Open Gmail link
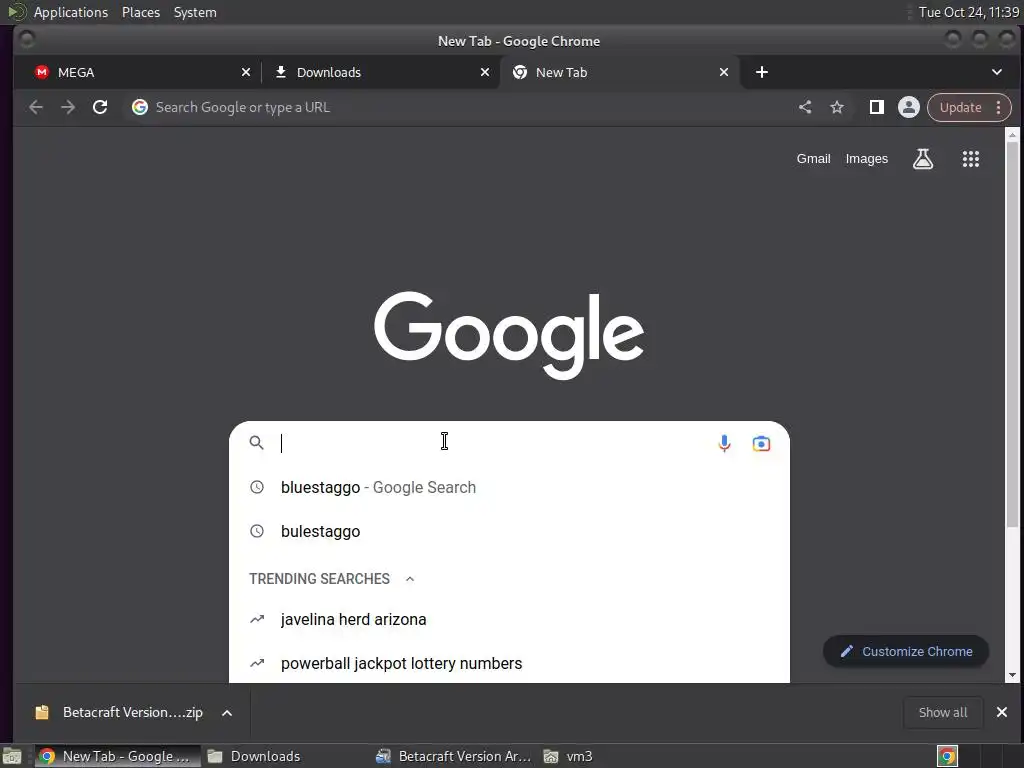The image size is (1024, 768). (x=813, y=159)
